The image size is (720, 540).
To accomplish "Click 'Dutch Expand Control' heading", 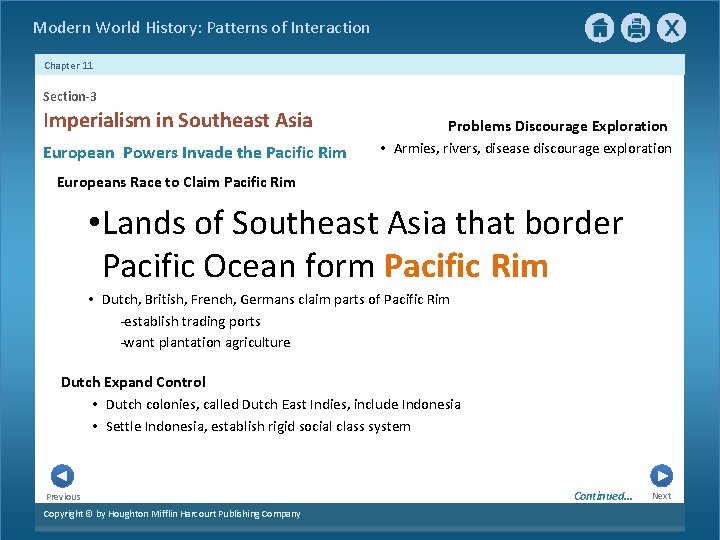I will pyautogui.click(x=133, y=382).
